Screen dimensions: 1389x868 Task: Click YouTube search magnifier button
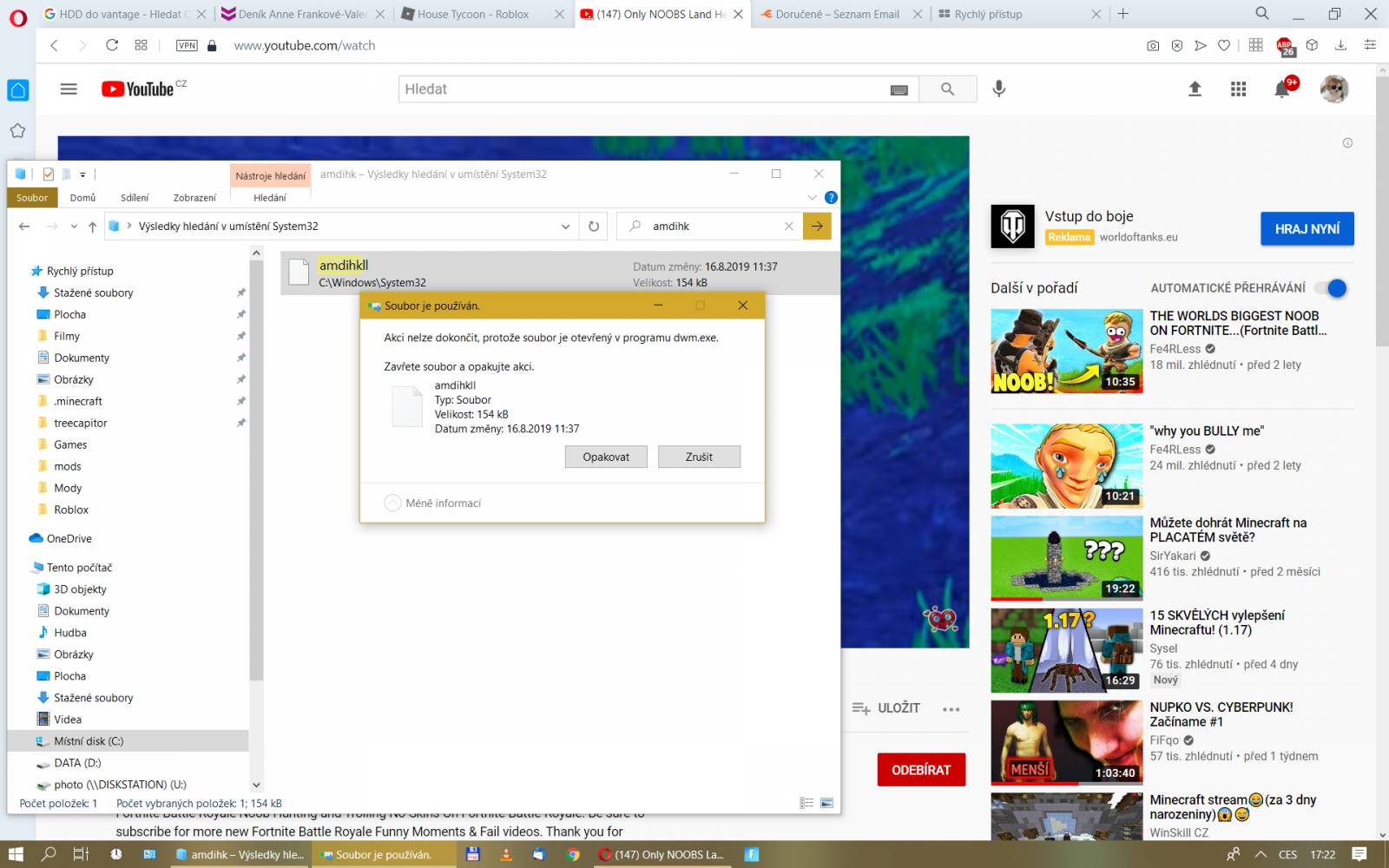pos(947,89)
